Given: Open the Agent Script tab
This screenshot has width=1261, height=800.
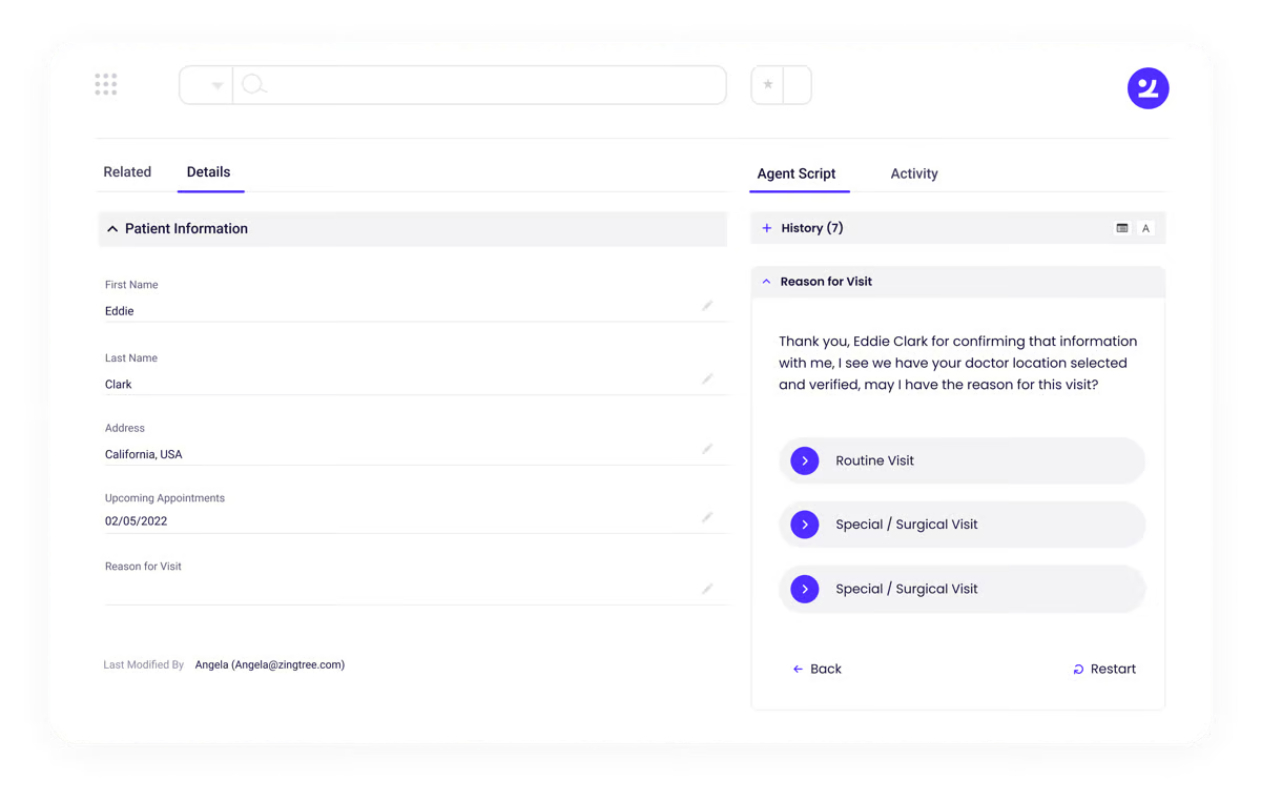Looking at the screenshot, I should click(x=797, y=173).
